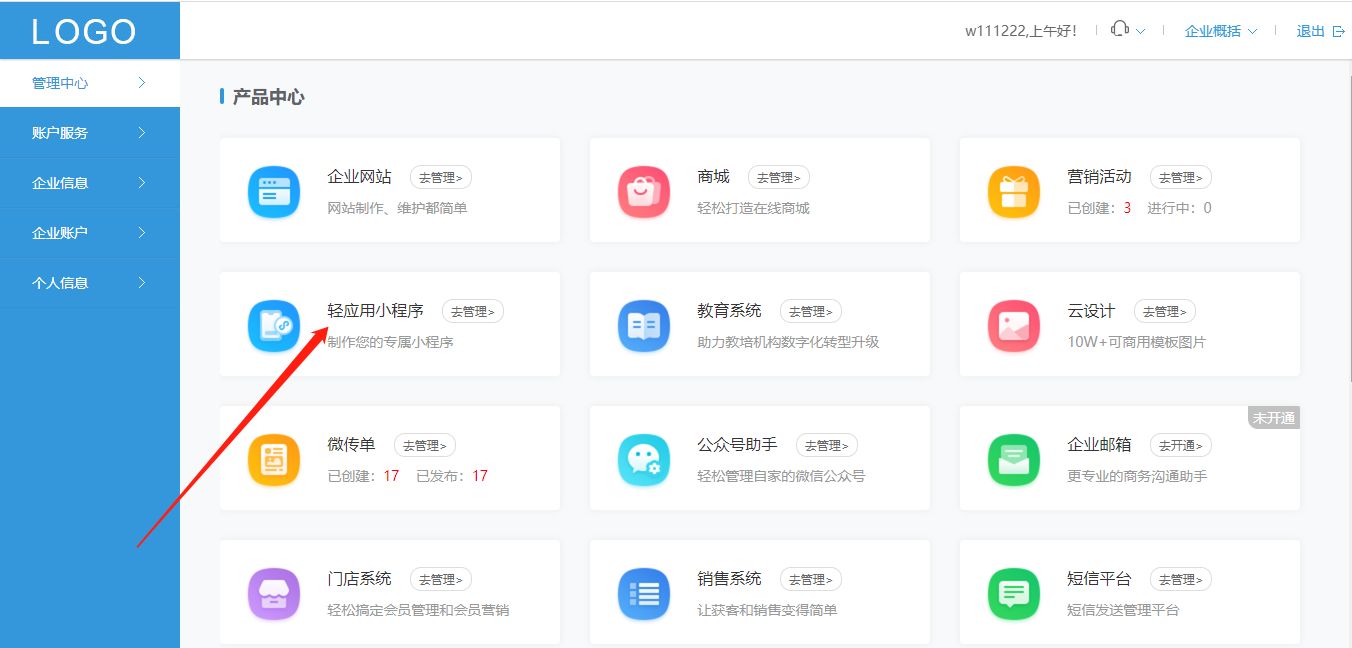
Task: Click the 短信平台 message icon
Action: [x=1014, y=593]
